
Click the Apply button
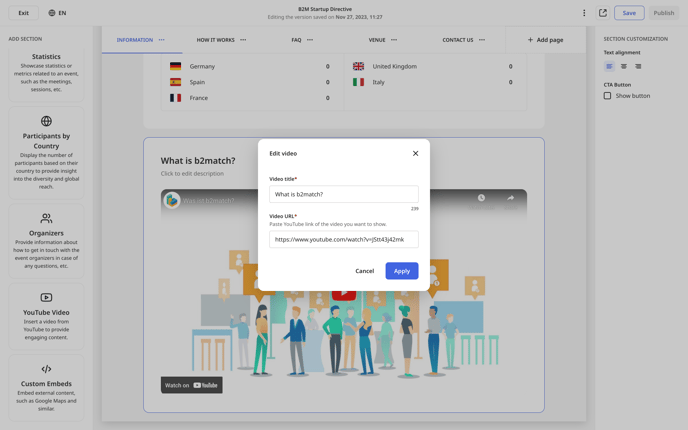point(401,271)
